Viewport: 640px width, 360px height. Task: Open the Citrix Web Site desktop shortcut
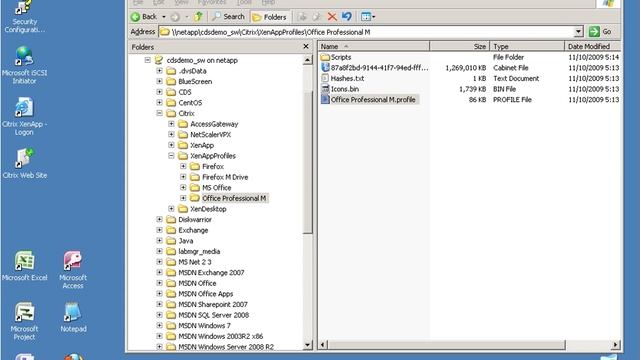pos(24,164)
